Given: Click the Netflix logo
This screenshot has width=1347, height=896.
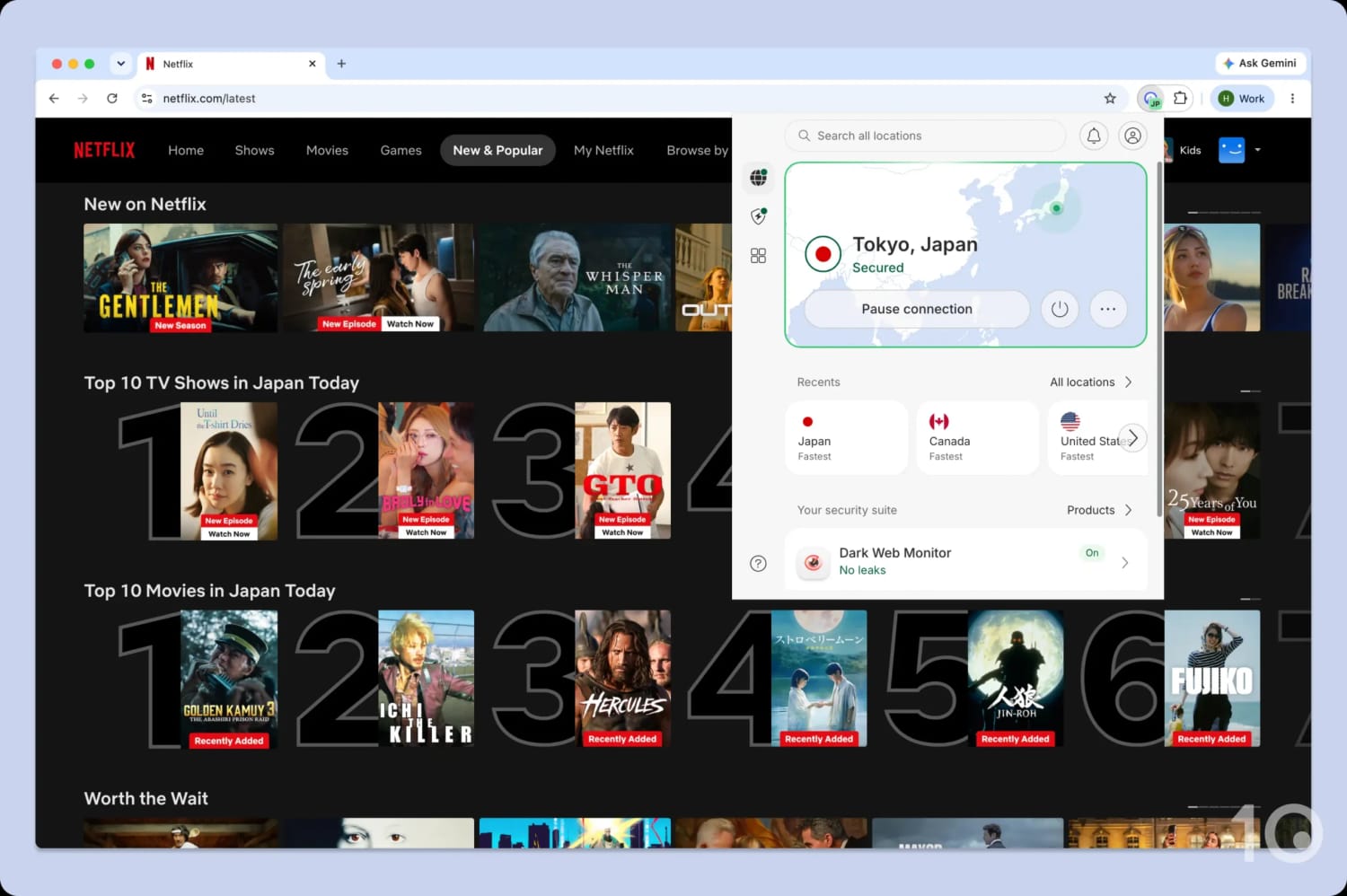Looking at the screenshot, I should [x=104, y=150].
